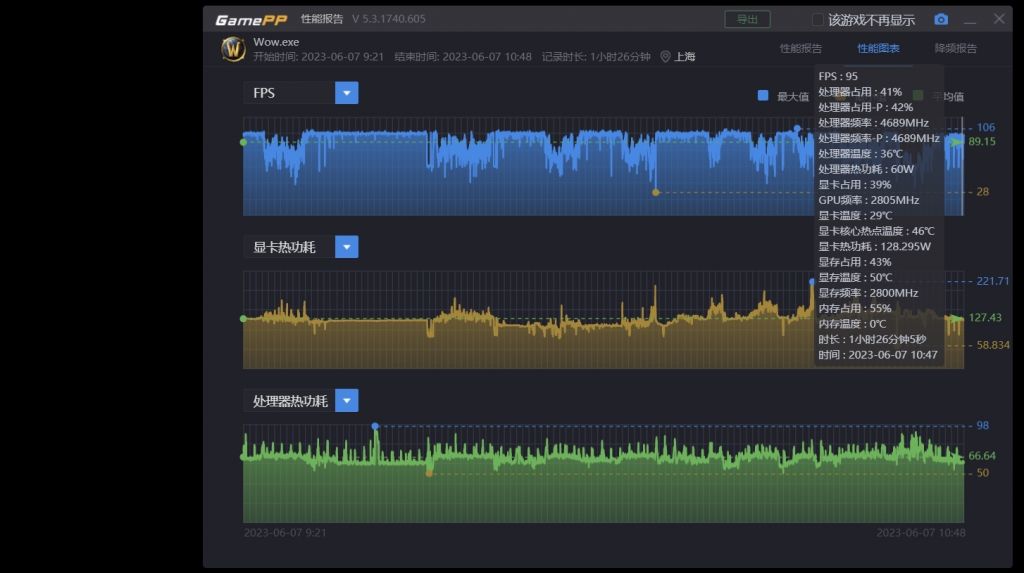The image size is (1024, 573).
Task: Click the 导出 export button
Action: [x=747, y=19]
